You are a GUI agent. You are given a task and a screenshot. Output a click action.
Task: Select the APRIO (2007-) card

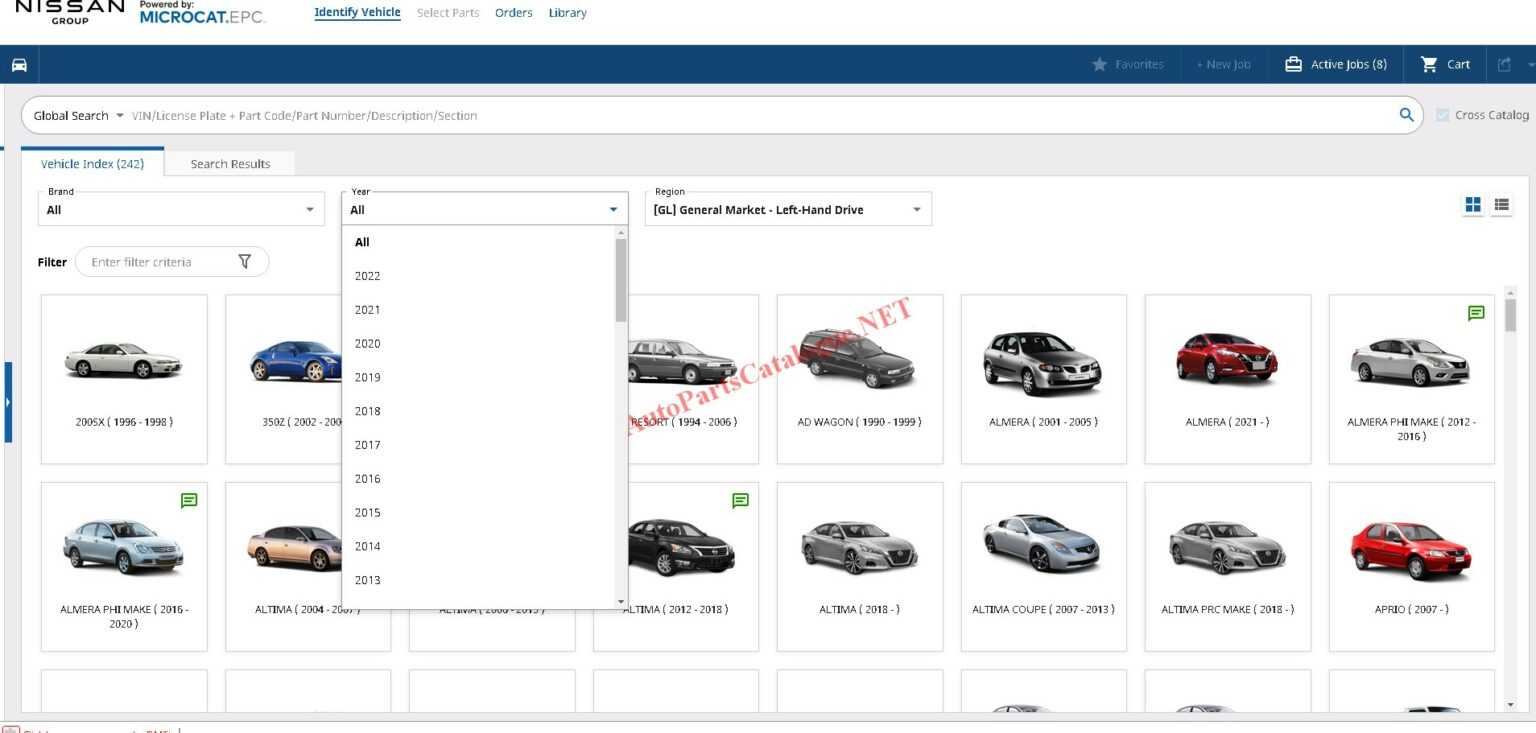(x=1412, y=567)
